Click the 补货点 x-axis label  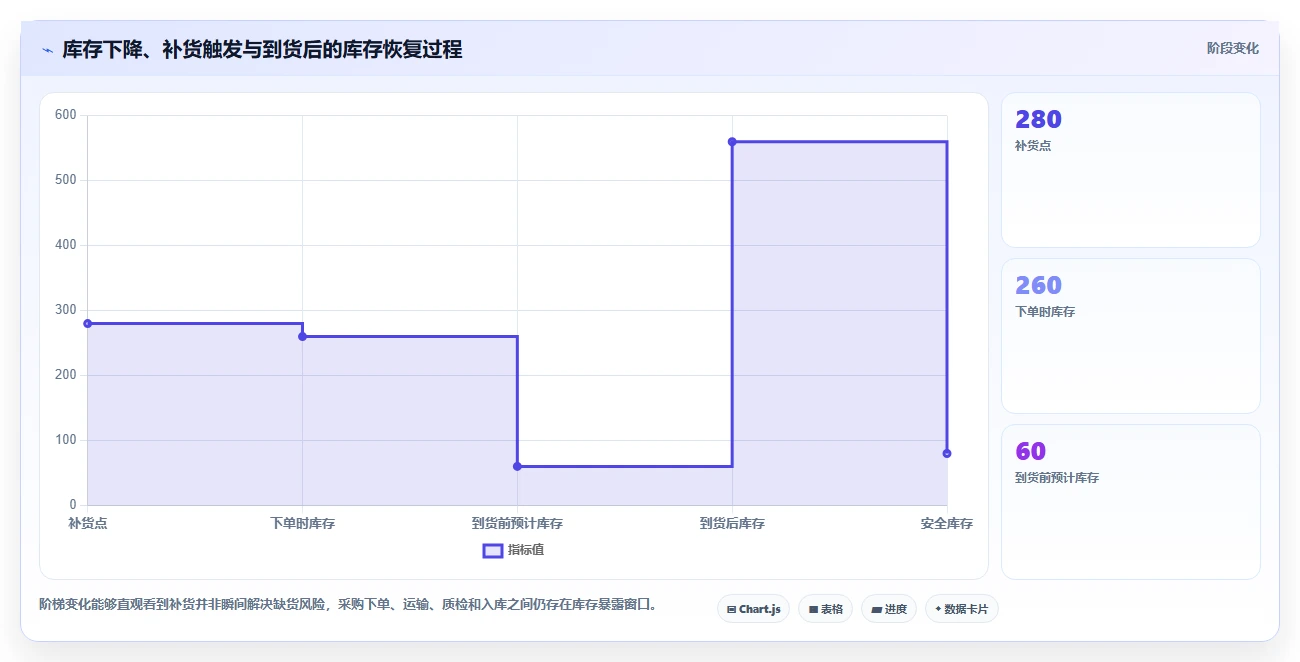88,523
